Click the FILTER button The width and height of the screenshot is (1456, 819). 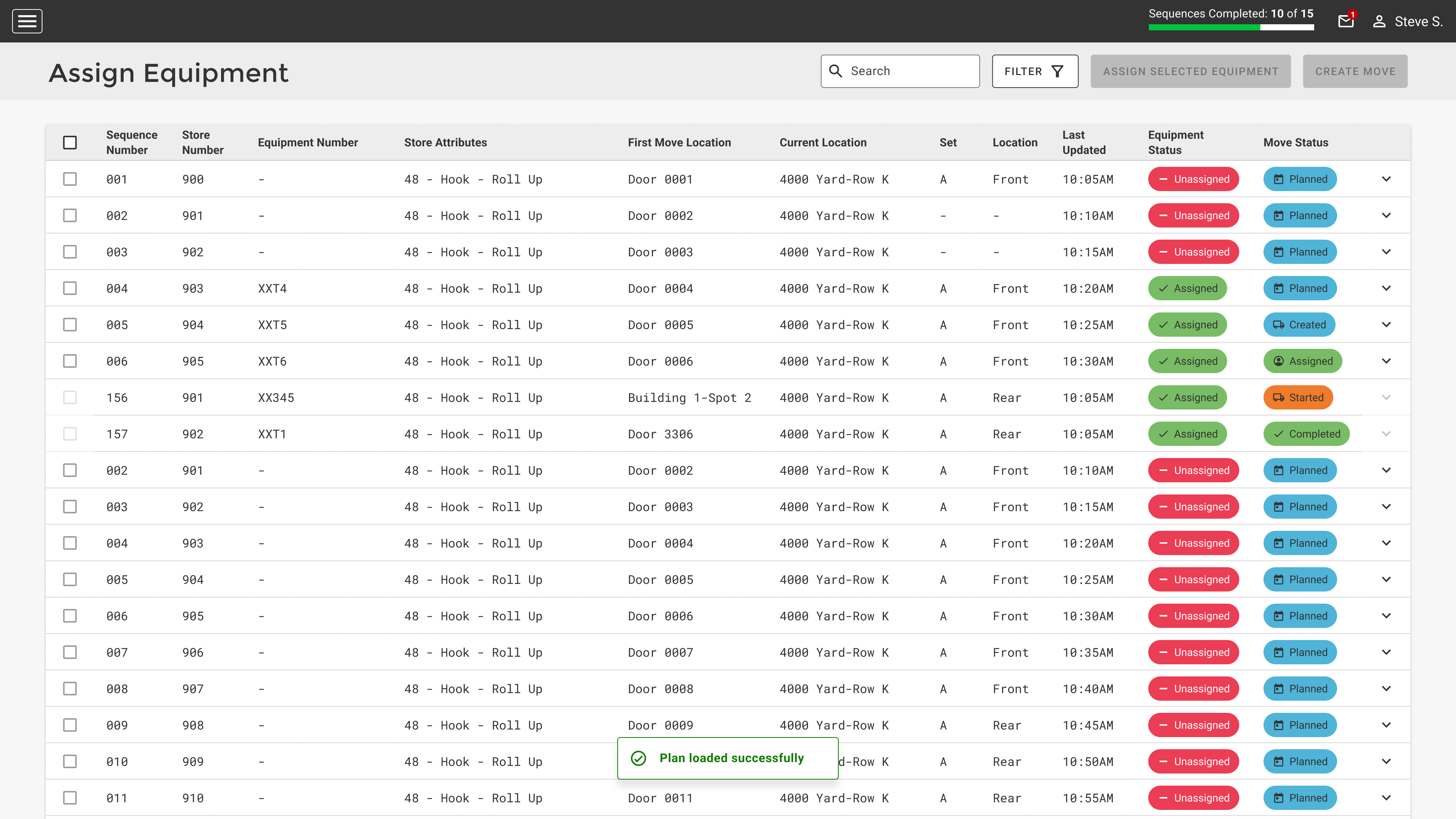pos(1035,71)
